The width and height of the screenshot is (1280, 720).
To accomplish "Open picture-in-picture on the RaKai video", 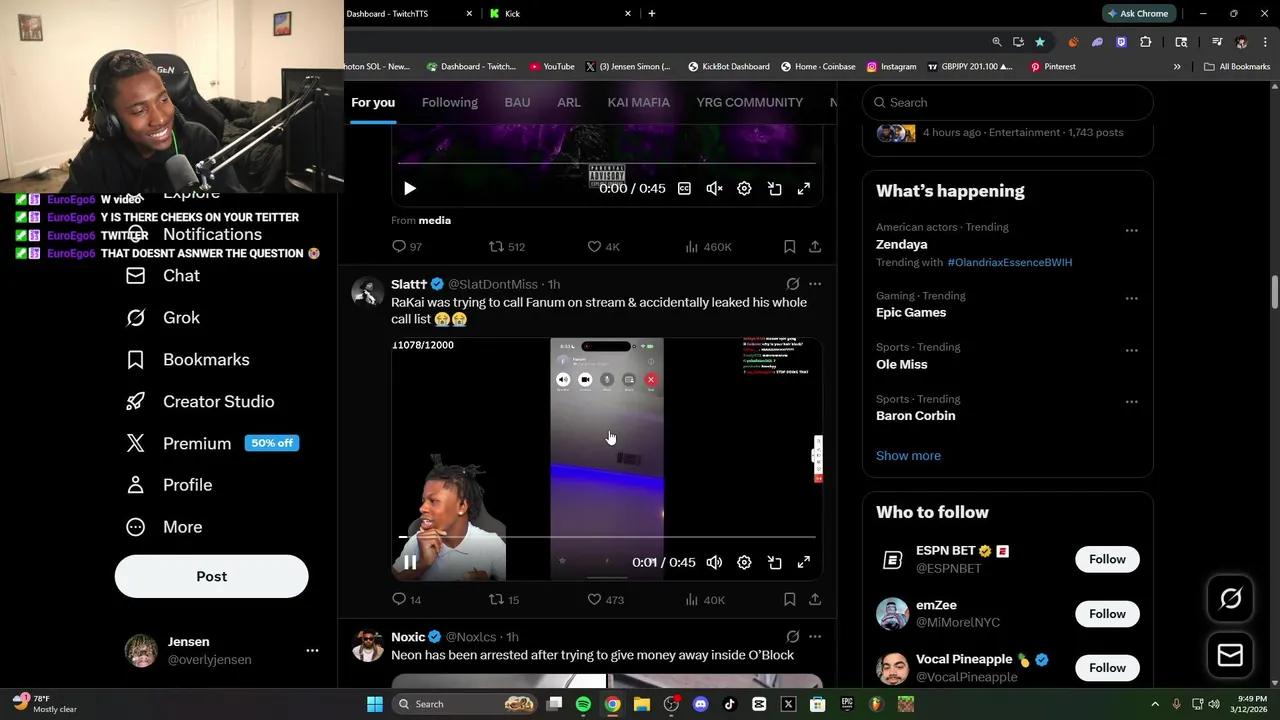I will point(774,562).
